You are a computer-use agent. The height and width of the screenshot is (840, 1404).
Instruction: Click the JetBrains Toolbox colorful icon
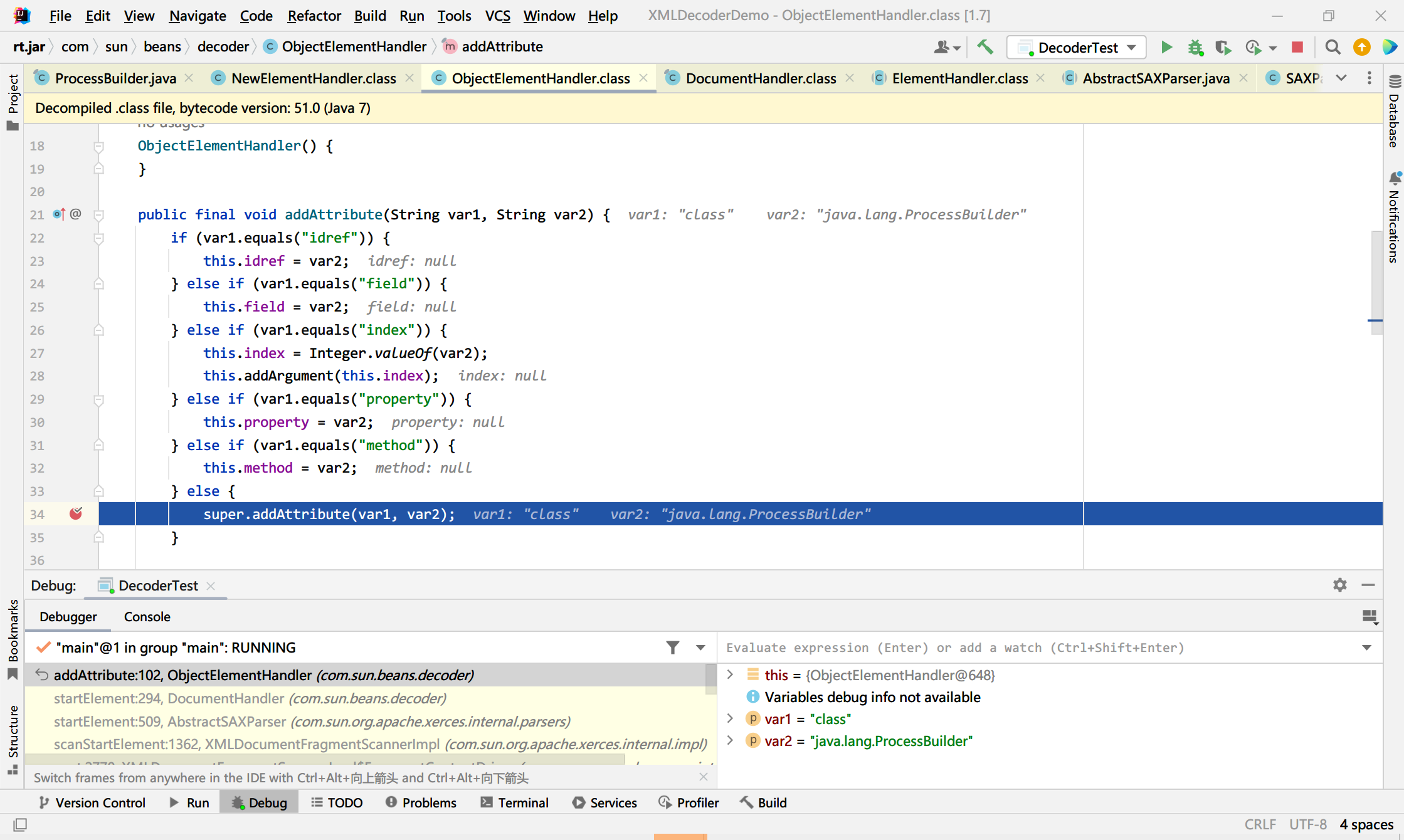1389,47
